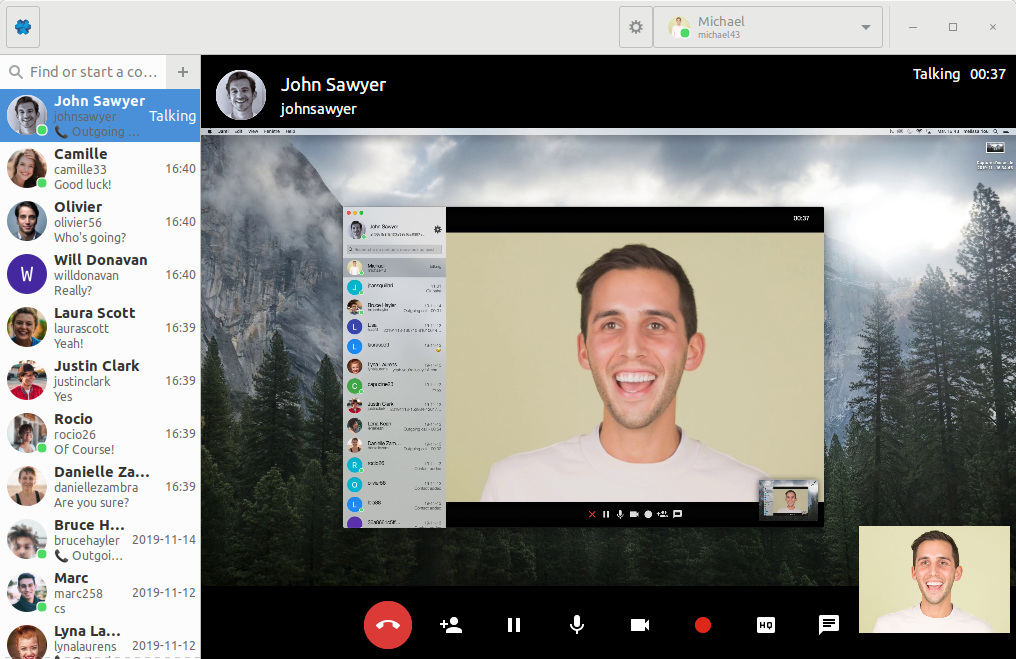This screenshot has width=1016, height=659.
Task: Add a new contact with plus icon
Action: coord(182,72)
